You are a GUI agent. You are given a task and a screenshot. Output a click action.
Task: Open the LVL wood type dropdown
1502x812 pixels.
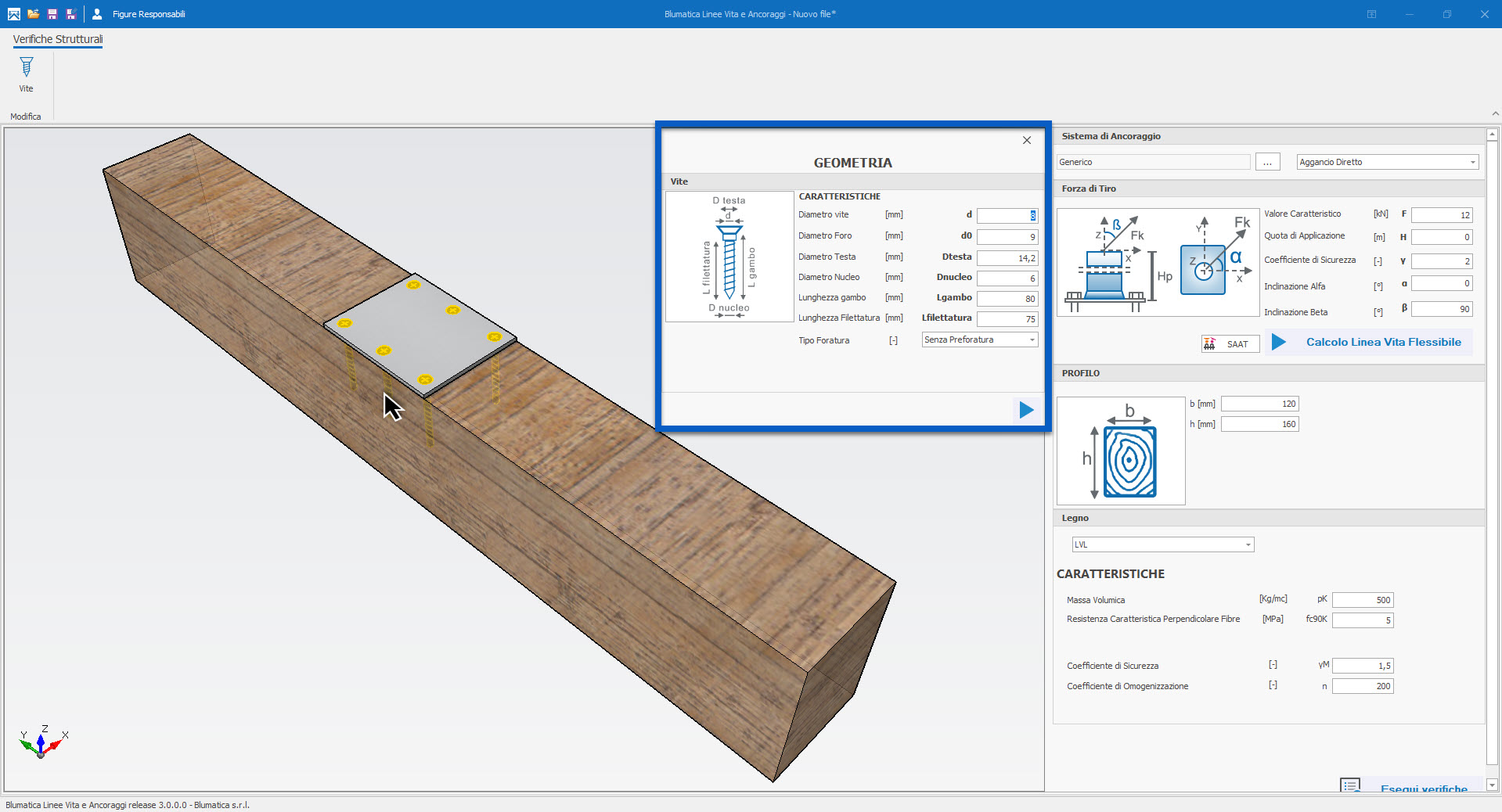pyautogui.click(x=1162, y=544)
